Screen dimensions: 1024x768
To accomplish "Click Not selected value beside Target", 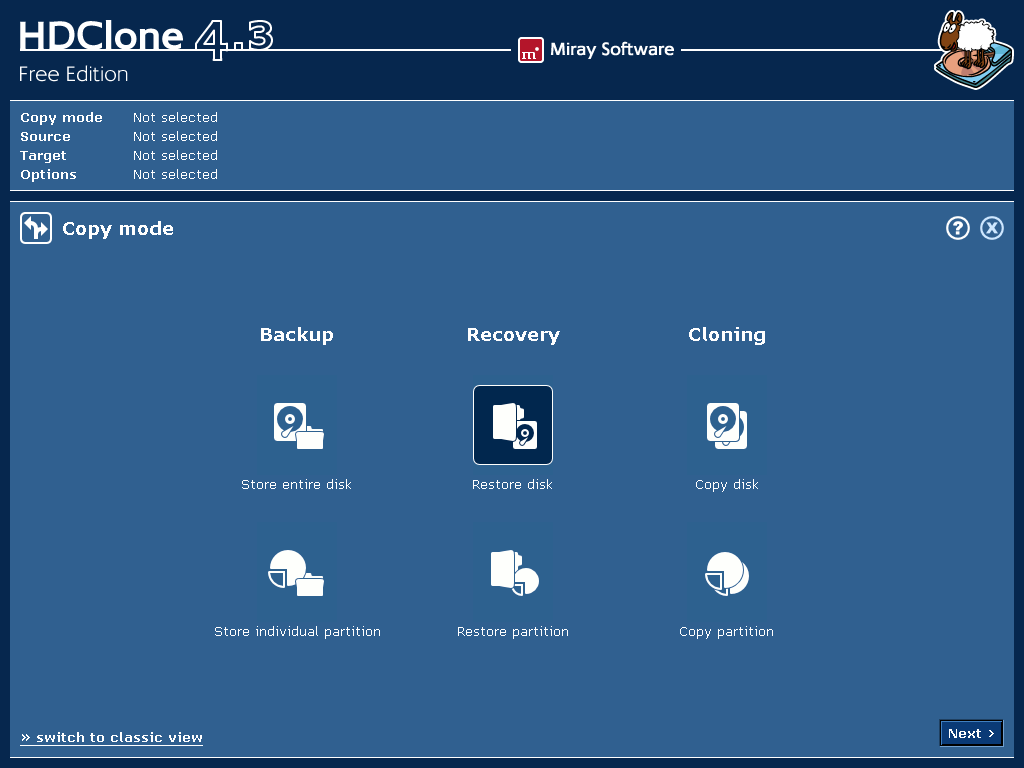I will click(x=175, y=155).
